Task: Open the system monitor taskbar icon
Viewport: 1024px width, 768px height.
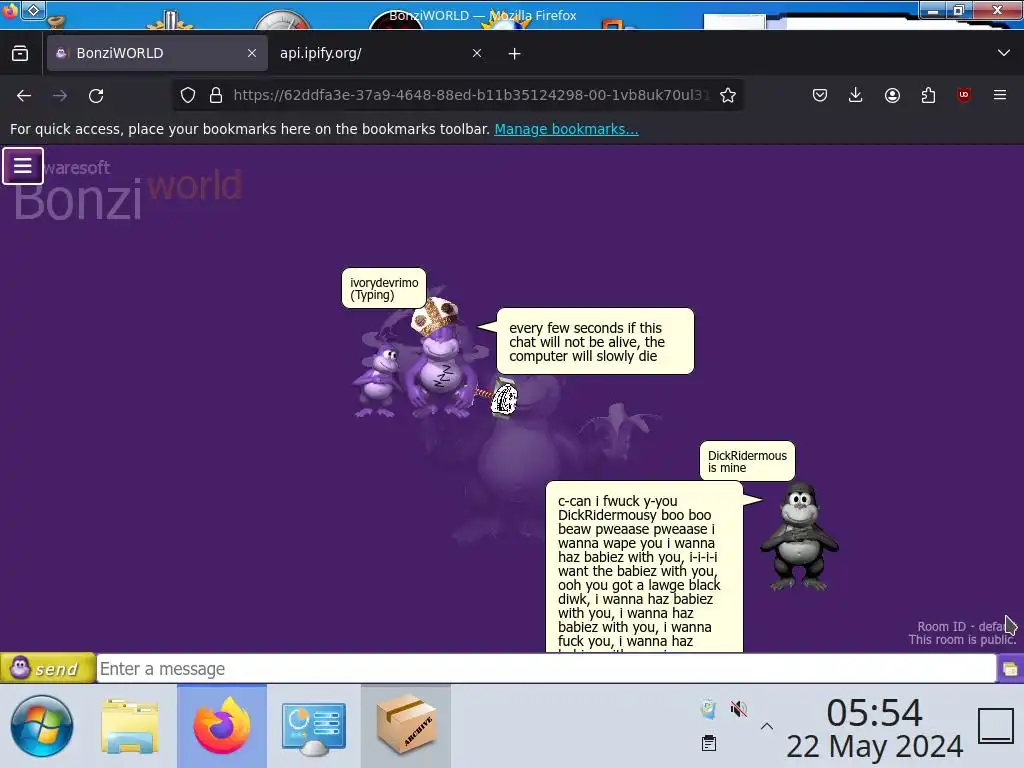Action: (313, 727)
